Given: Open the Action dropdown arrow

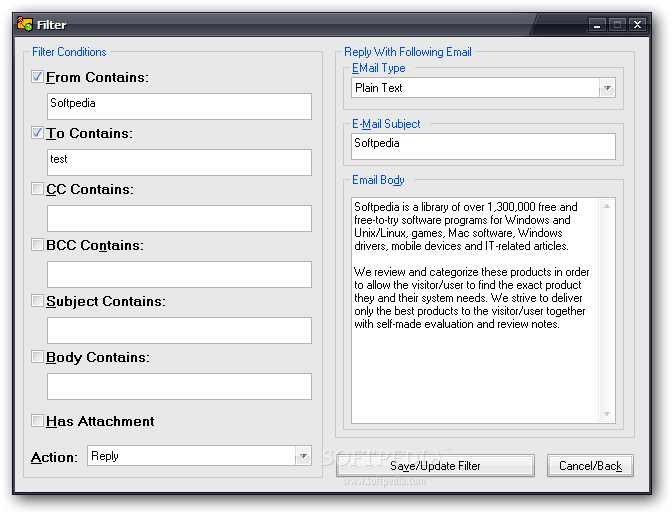Looking at the screenshot, I should (303, 456).
